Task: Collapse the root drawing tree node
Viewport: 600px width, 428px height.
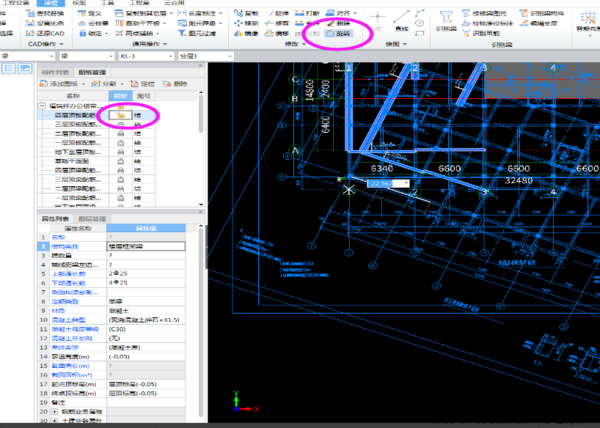Action: 40,105
